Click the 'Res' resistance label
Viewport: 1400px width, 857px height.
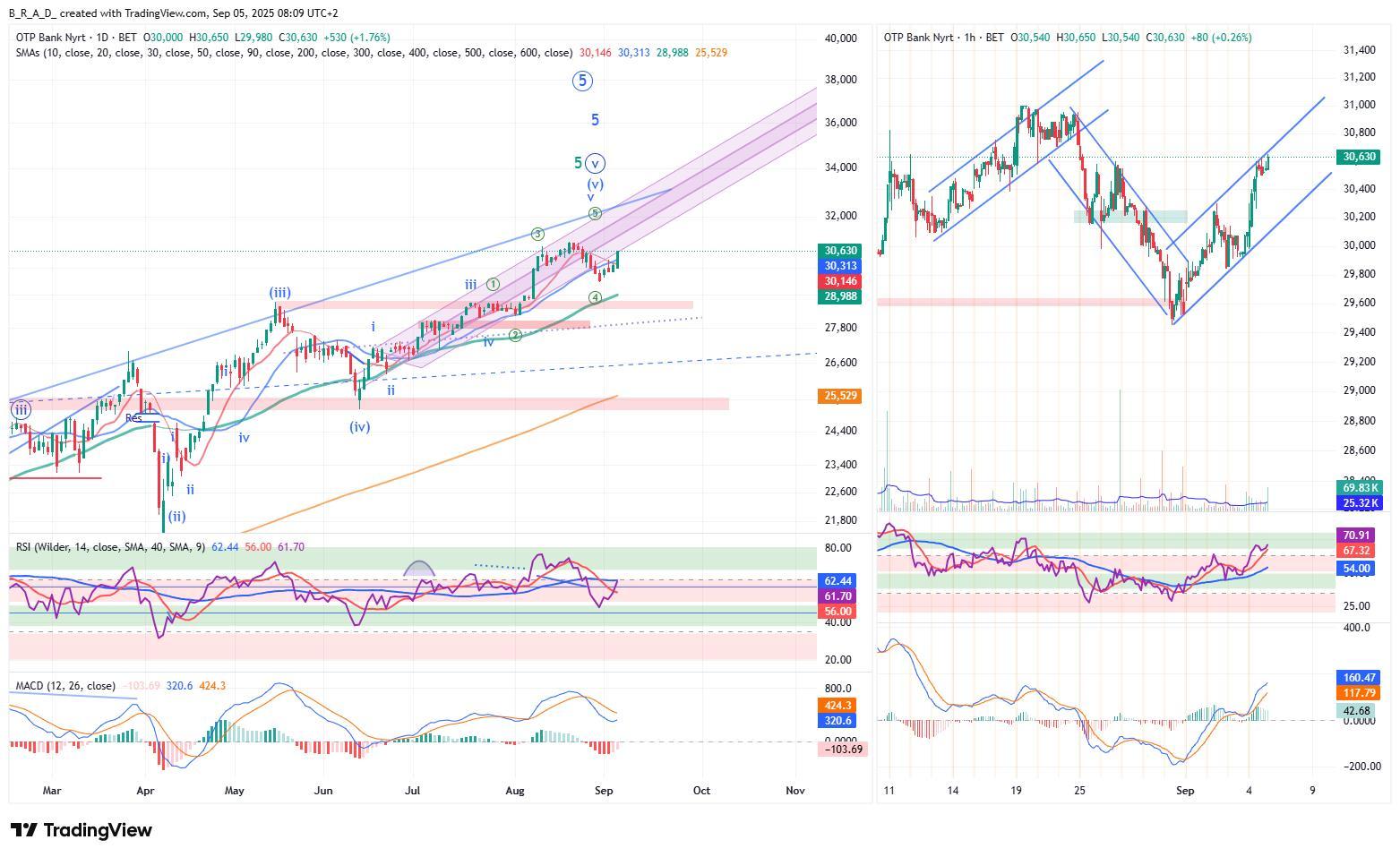(133, 418)
